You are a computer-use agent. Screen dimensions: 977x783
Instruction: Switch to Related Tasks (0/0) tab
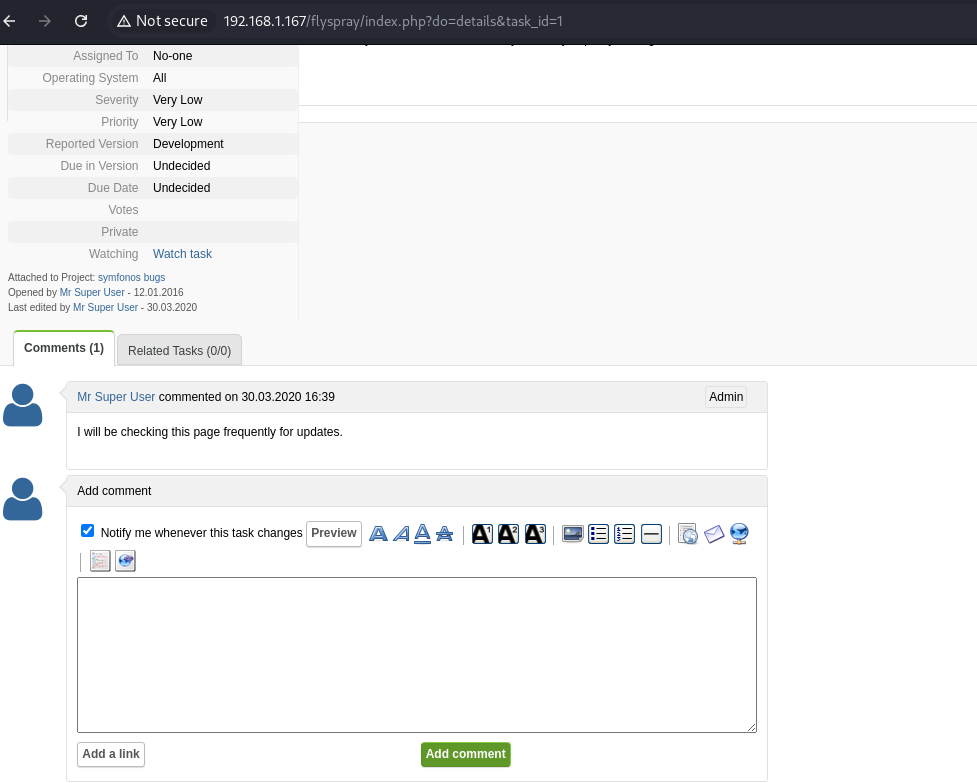click(x=179, y=350)
